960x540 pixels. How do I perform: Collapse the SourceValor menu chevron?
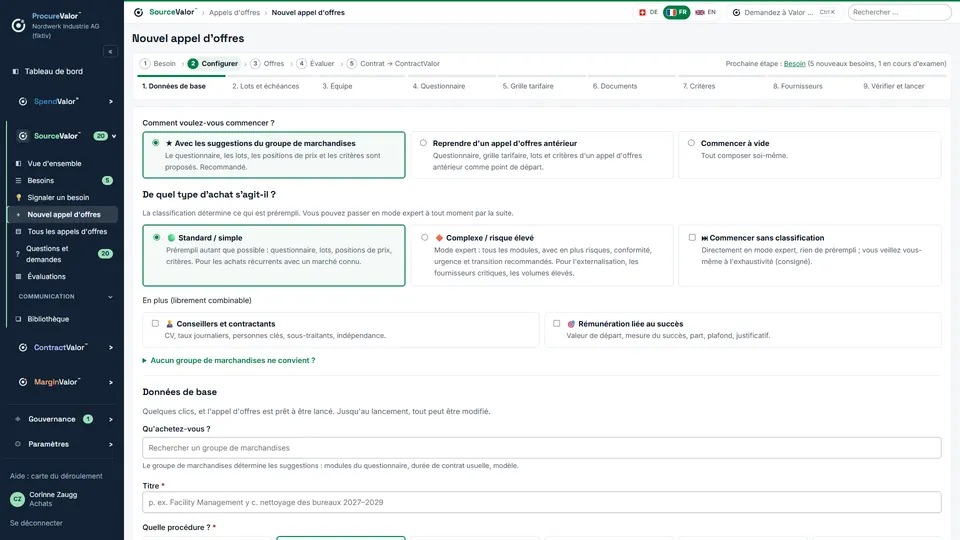[x=114, y=136]
